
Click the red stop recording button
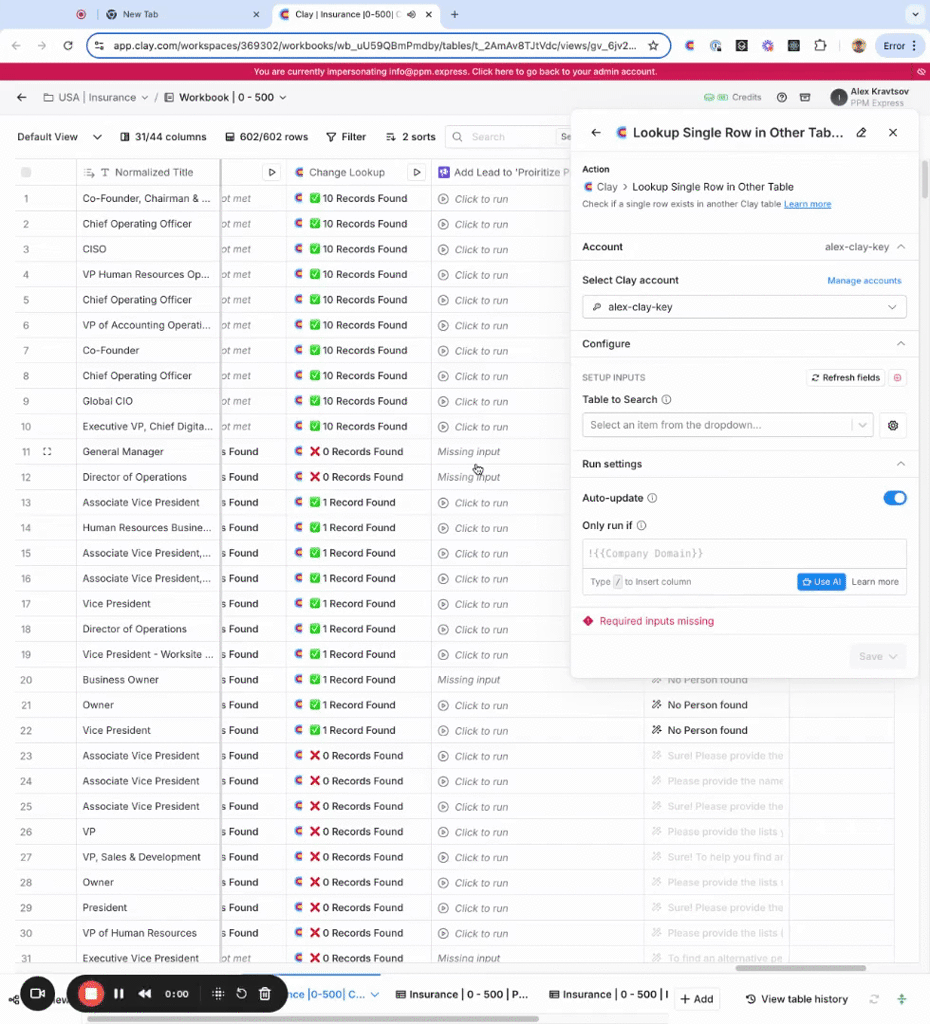(x=91, y=993)
